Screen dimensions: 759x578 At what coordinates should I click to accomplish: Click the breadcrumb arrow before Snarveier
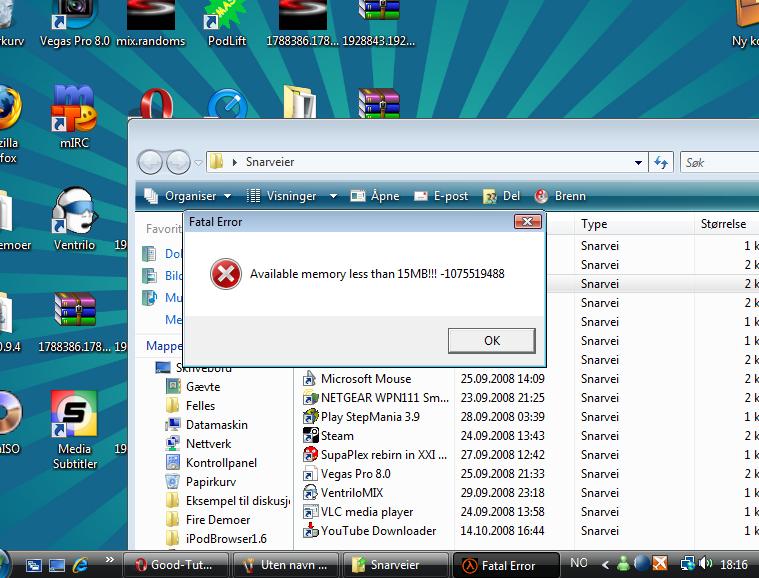tap(235, 162)
